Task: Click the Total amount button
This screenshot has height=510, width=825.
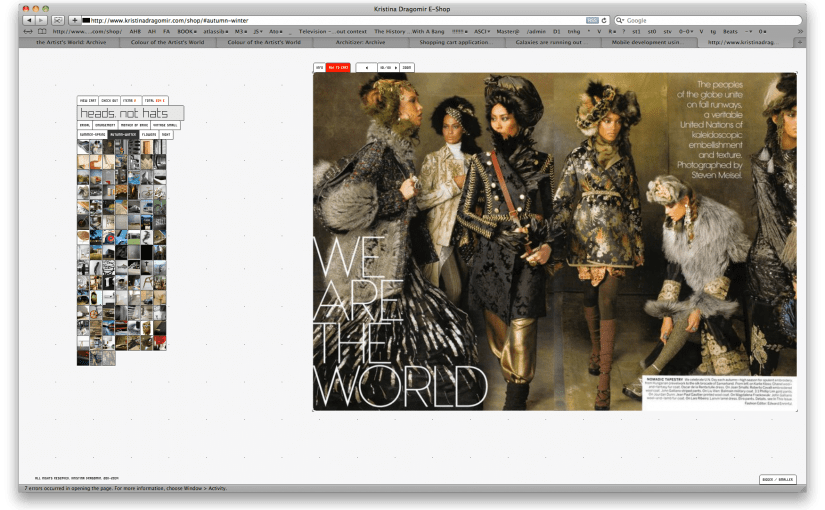Action: click(155, 101)
